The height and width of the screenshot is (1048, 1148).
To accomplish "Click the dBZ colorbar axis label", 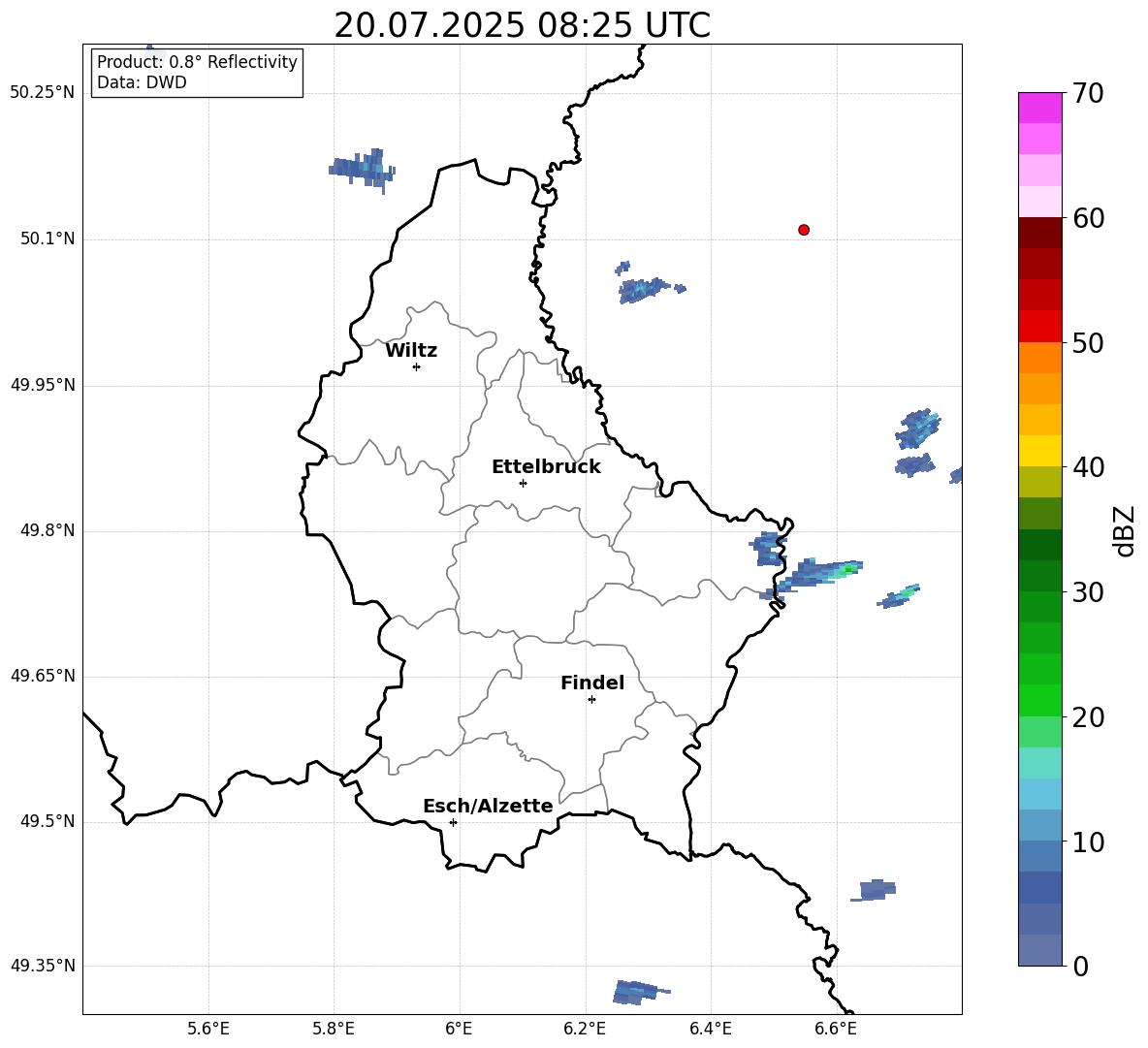I will 1125,530.
